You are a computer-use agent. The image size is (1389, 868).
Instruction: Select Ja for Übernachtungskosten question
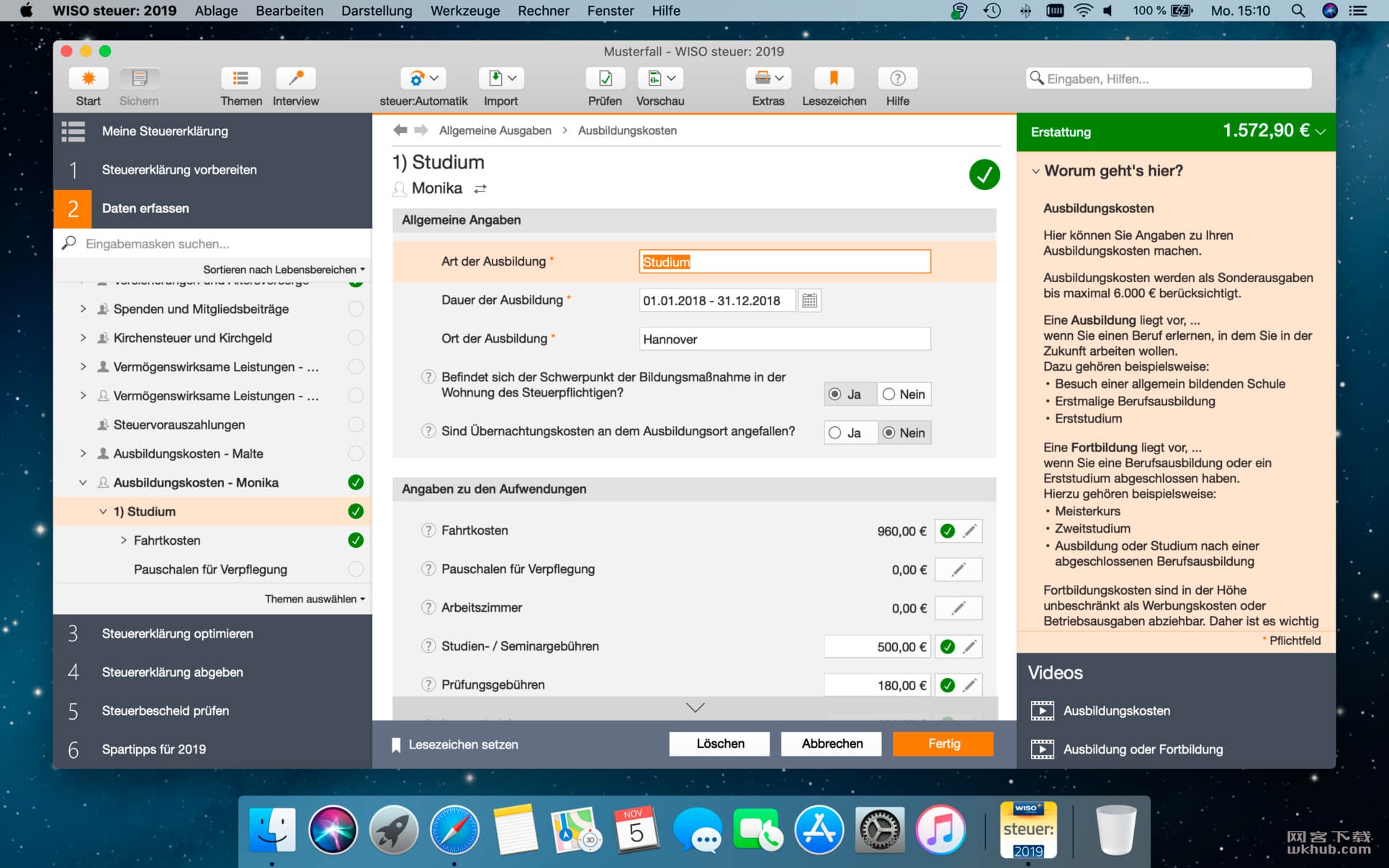pos(851,433)
